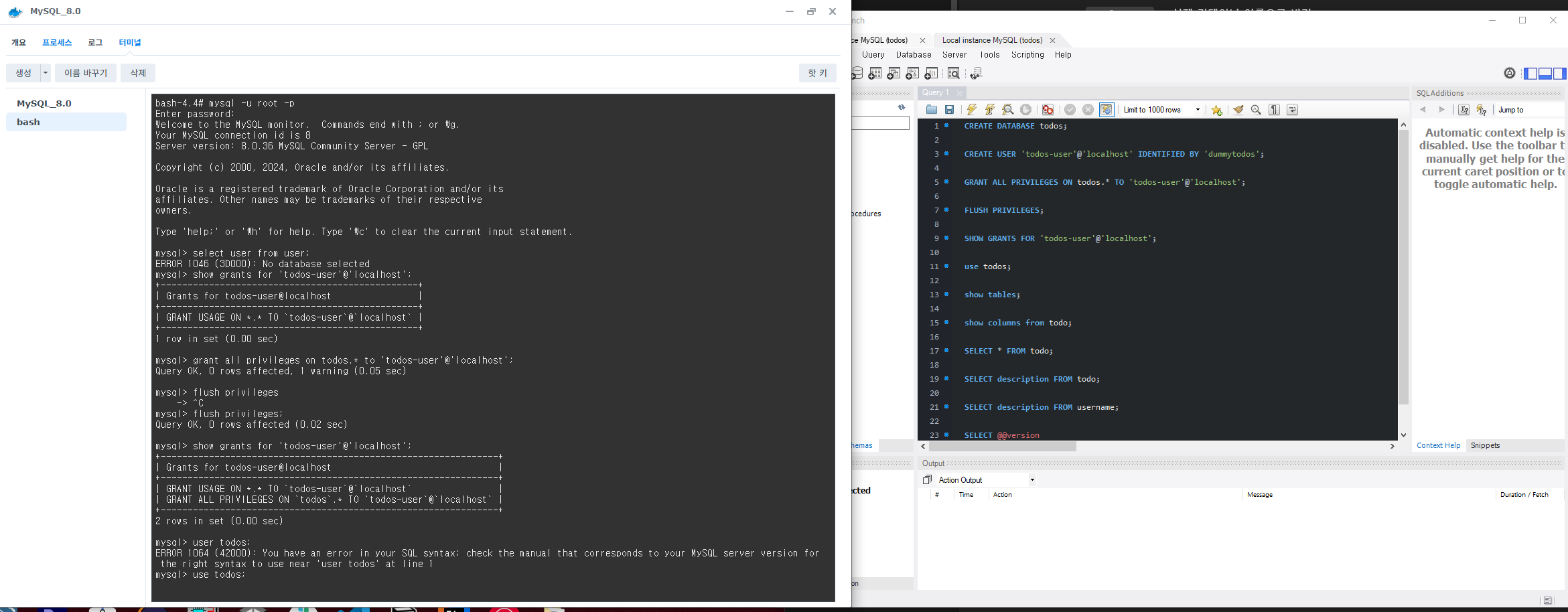This screenshot has width=1568, height=612.
Task: Beautify the SQL with the broom icon
Action: (x=1238, y=110)
